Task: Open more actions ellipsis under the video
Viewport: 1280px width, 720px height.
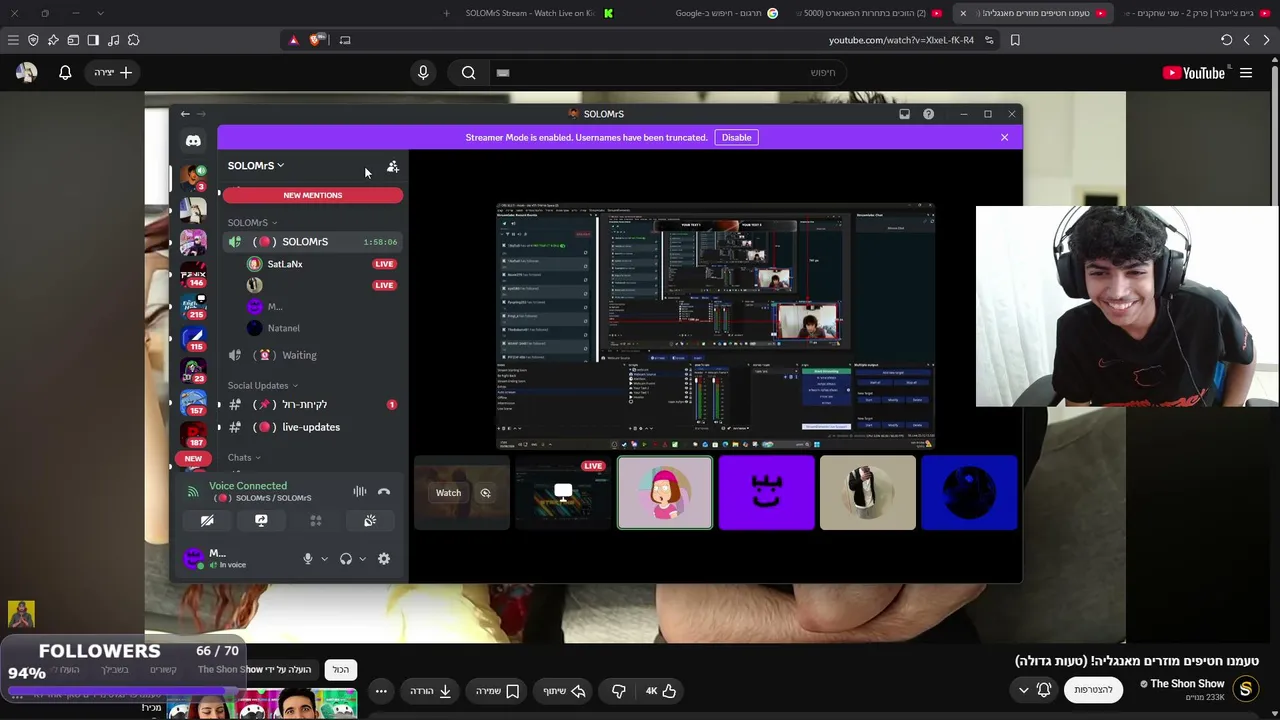Action: 381,691
